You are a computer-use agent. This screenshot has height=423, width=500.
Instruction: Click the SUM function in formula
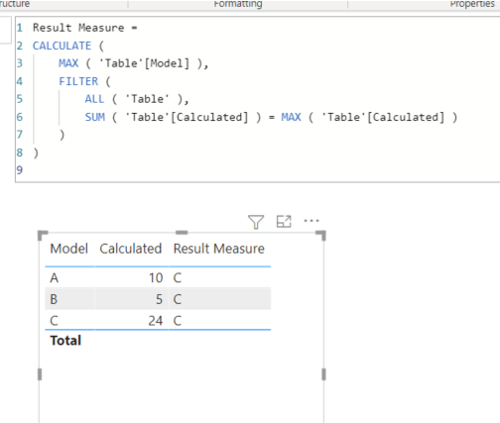(x=95, y=117)
